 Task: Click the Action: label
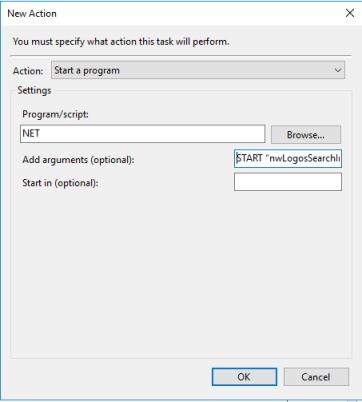click(28, 71)
